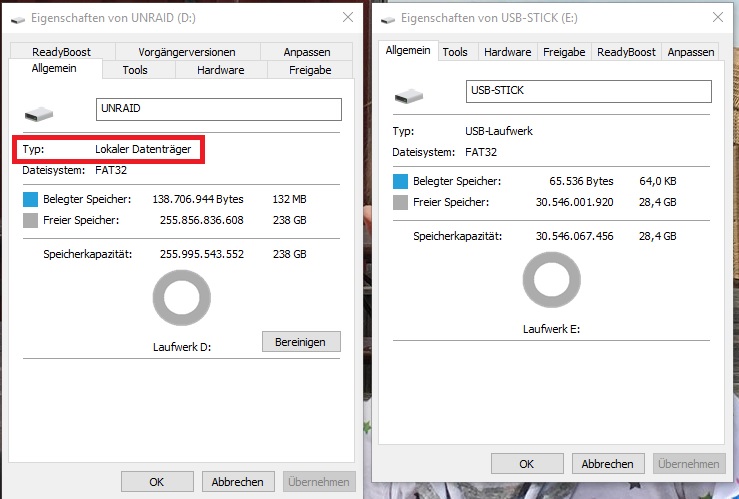The width and height of the screenshot is (739, 499).
Task: Click the 'Laufwerk E:' label
Action: tap(551, 329)
